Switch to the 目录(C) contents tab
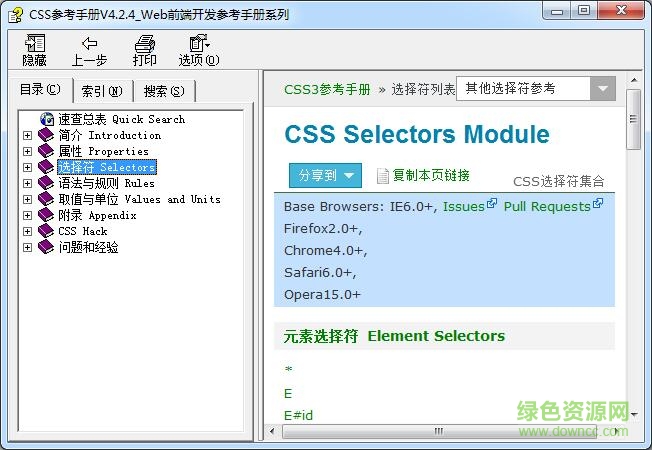Screen dimensions: 652x450 coord(41,89)
